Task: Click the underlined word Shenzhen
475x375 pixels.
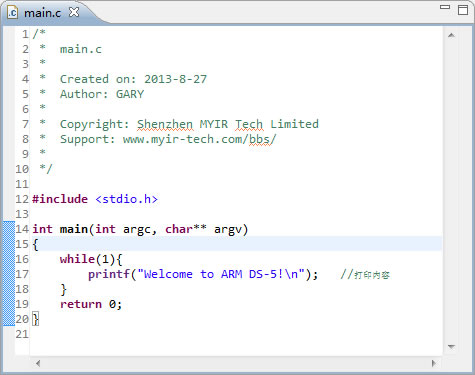Action: (x=165, y=124)
